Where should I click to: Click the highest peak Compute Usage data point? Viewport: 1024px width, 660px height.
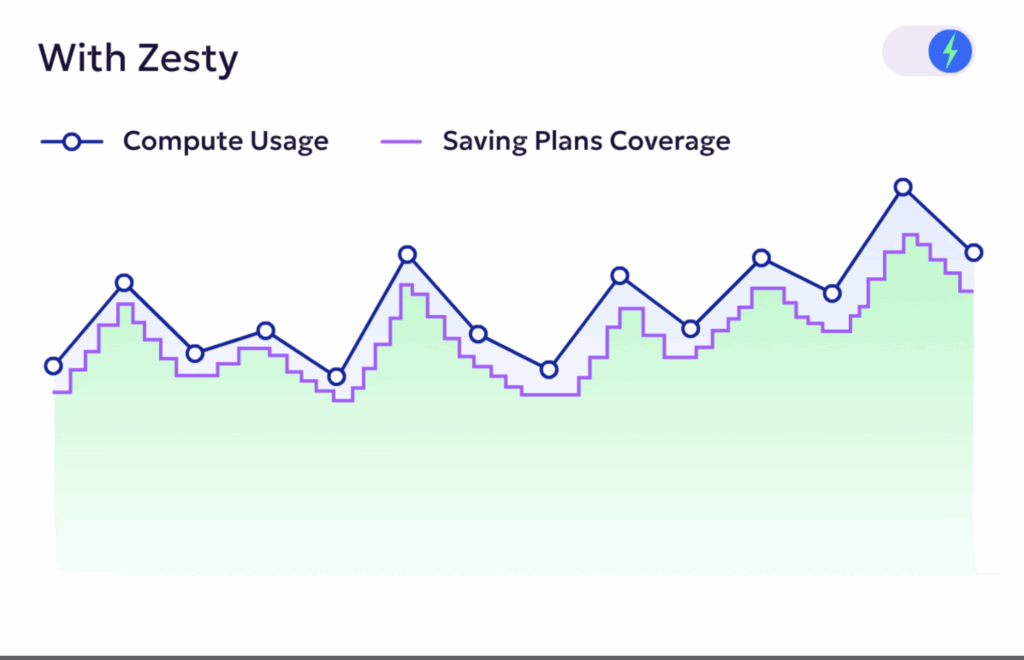click(903, 187)
